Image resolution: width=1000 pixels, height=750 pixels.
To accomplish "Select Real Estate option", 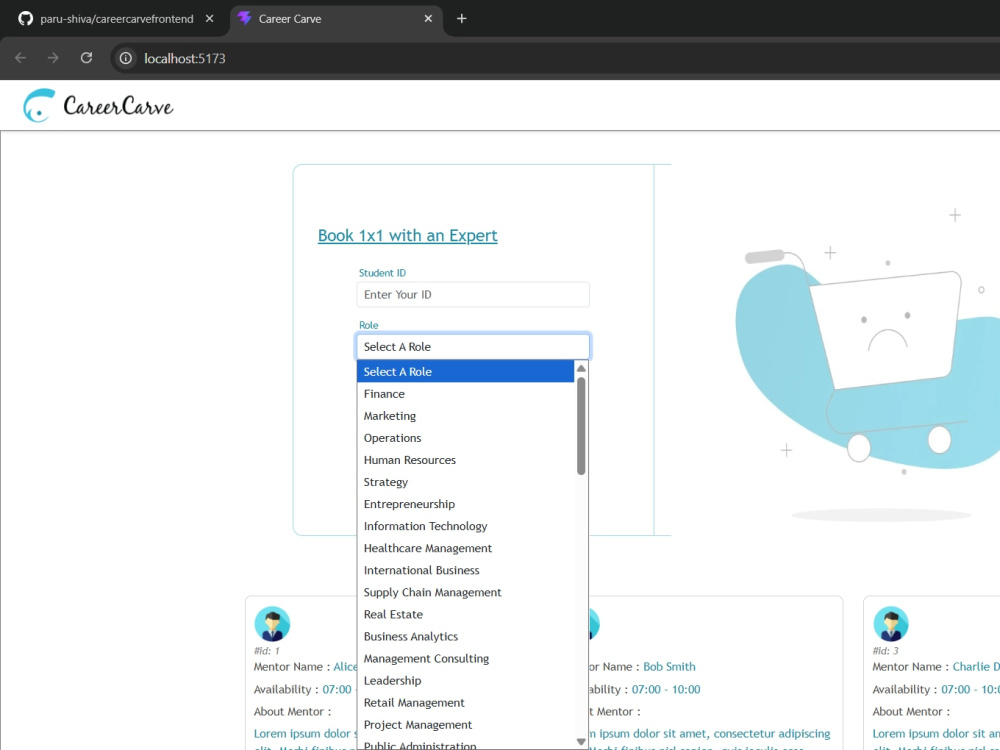I will coord(466,614).
